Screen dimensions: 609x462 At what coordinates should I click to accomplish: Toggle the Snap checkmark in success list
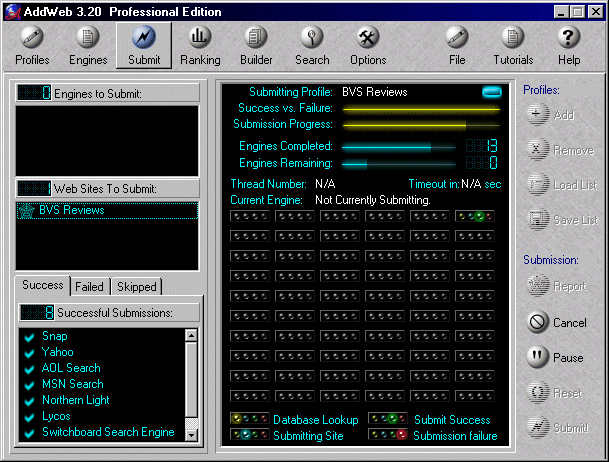[x=30, y=337]
